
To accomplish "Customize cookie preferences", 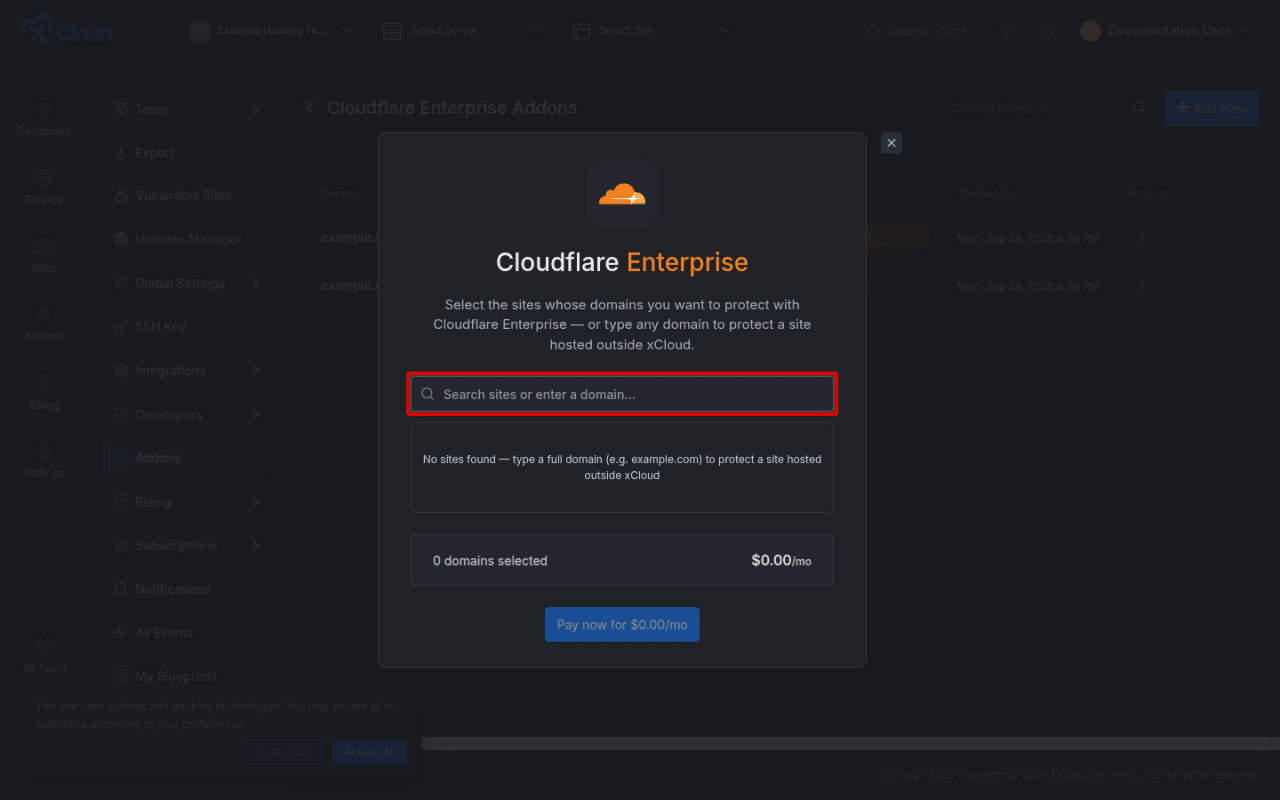I will click(284, 752).
